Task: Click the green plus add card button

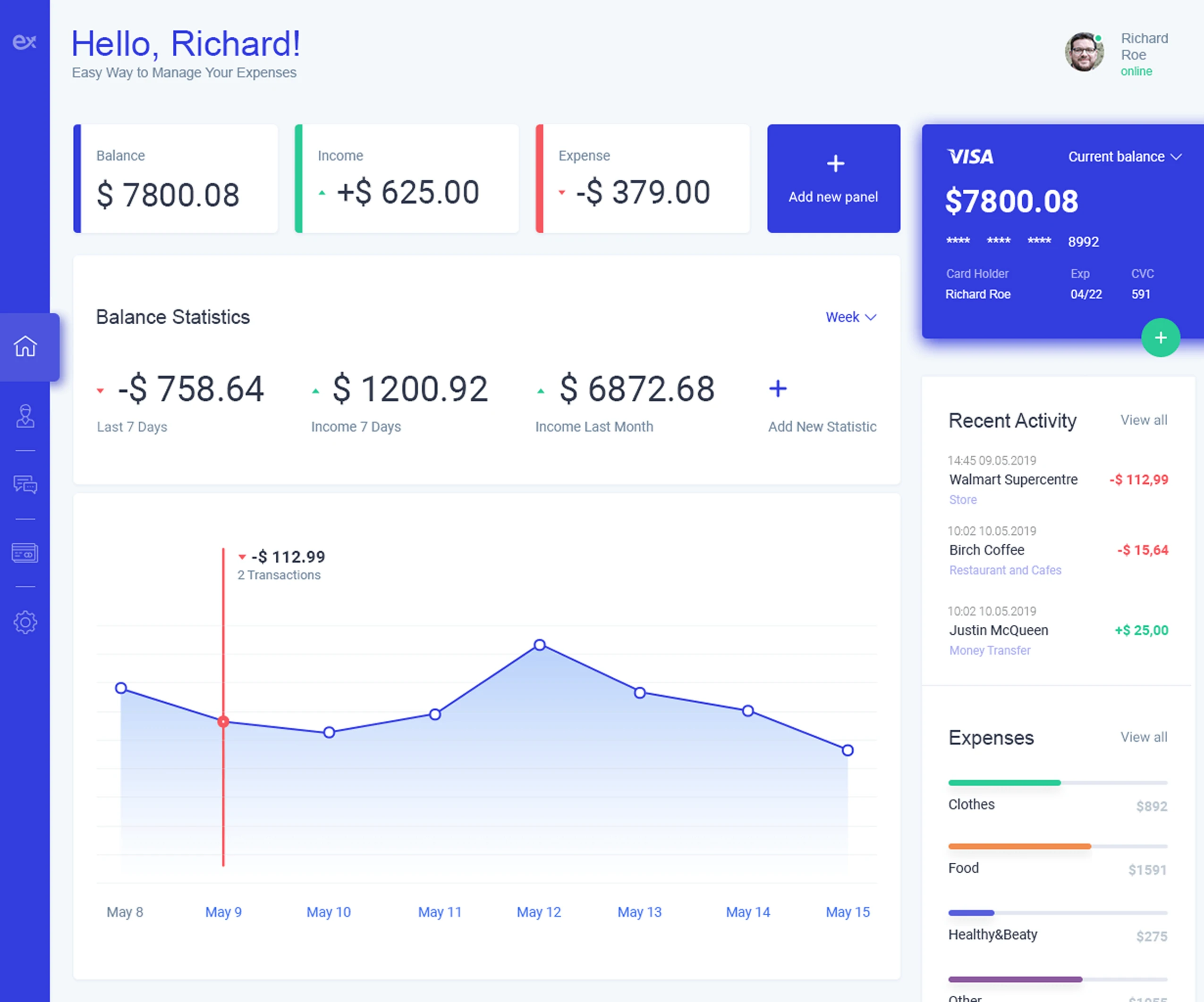Action: click(1161, 337)
